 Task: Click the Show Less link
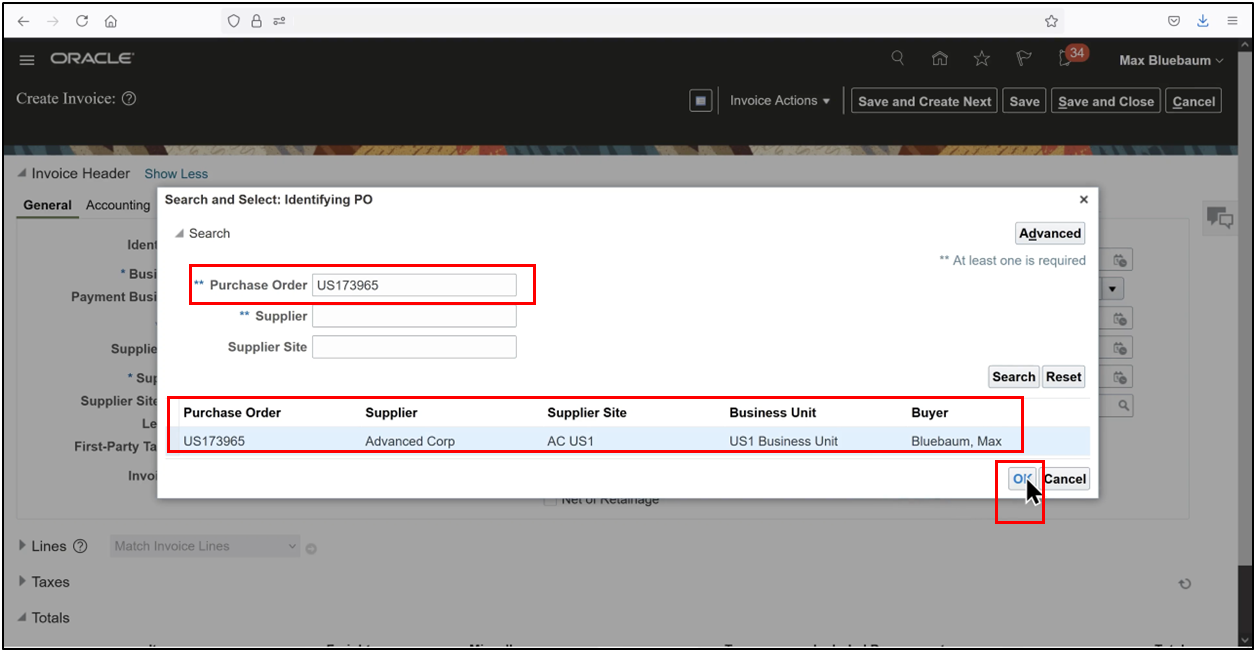(x=176, y=173)
